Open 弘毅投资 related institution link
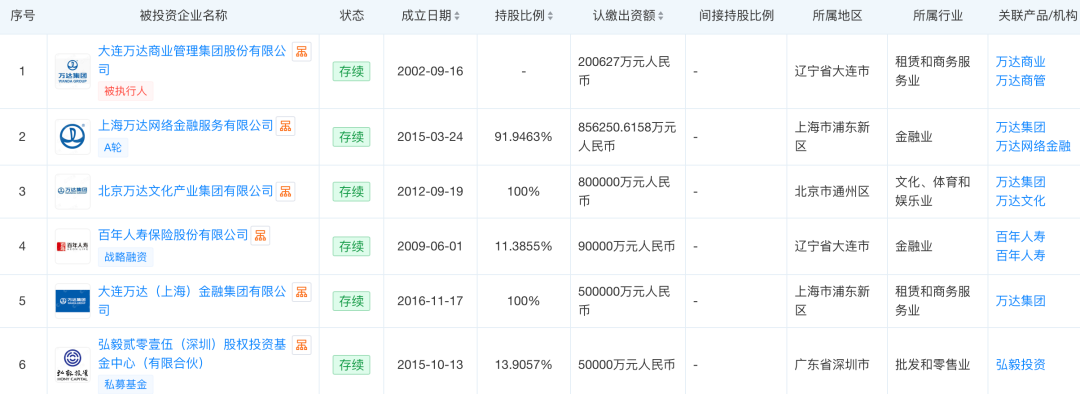Viewport: 1080px width, 394px height. click(x=1021, y=364)
